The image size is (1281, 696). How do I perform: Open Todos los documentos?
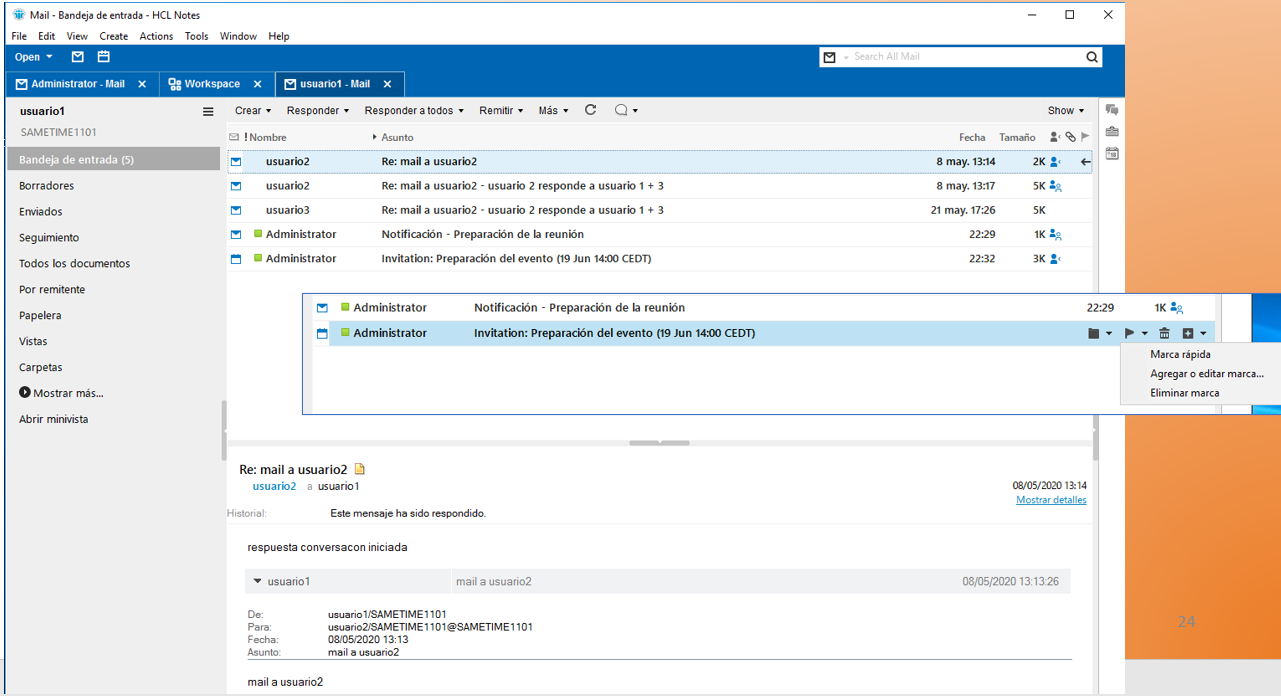click(x=74, y=264)
